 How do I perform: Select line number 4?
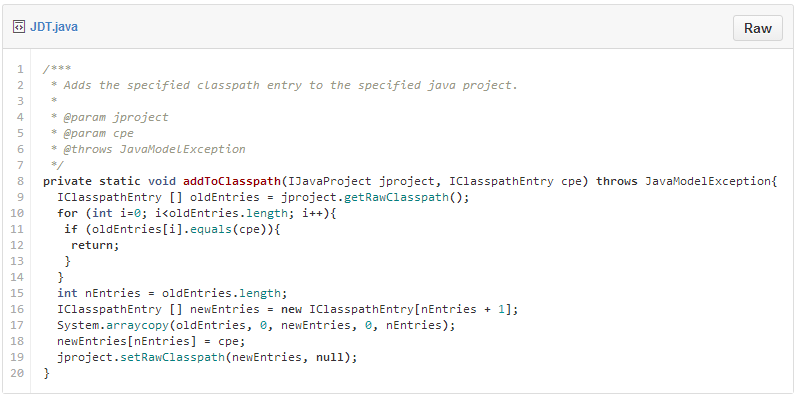click(21, 117)
